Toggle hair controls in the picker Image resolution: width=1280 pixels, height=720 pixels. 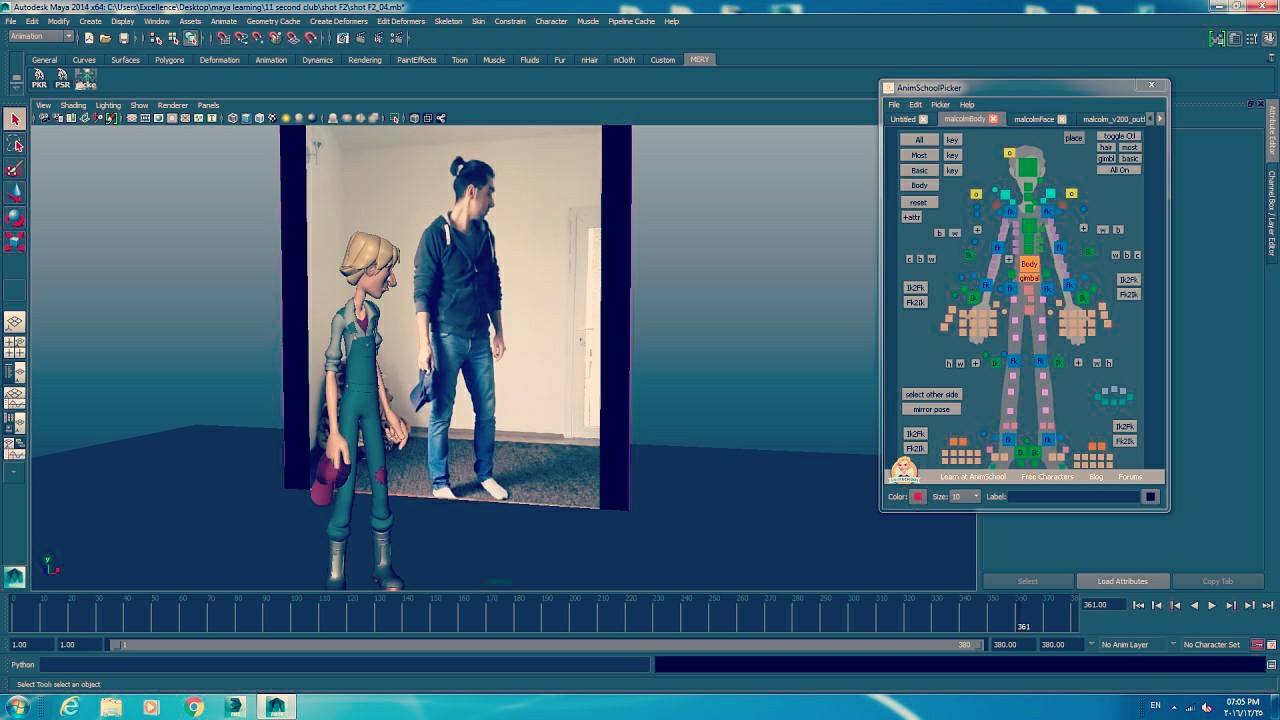1106,147
